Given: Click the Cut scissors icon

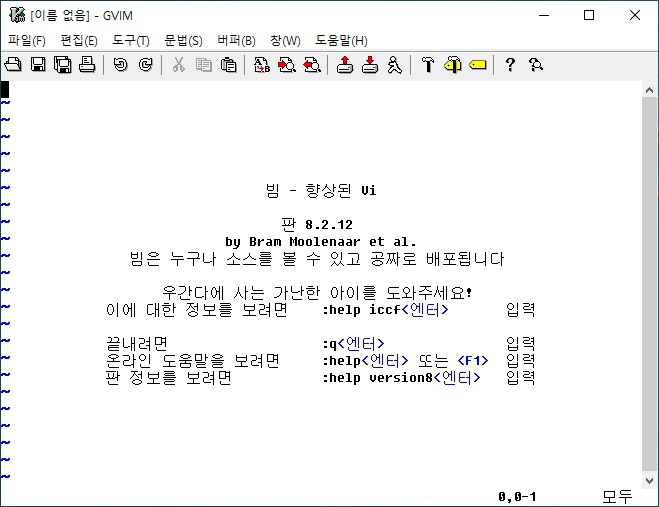Looking at the screenshot, I should 179,65.
